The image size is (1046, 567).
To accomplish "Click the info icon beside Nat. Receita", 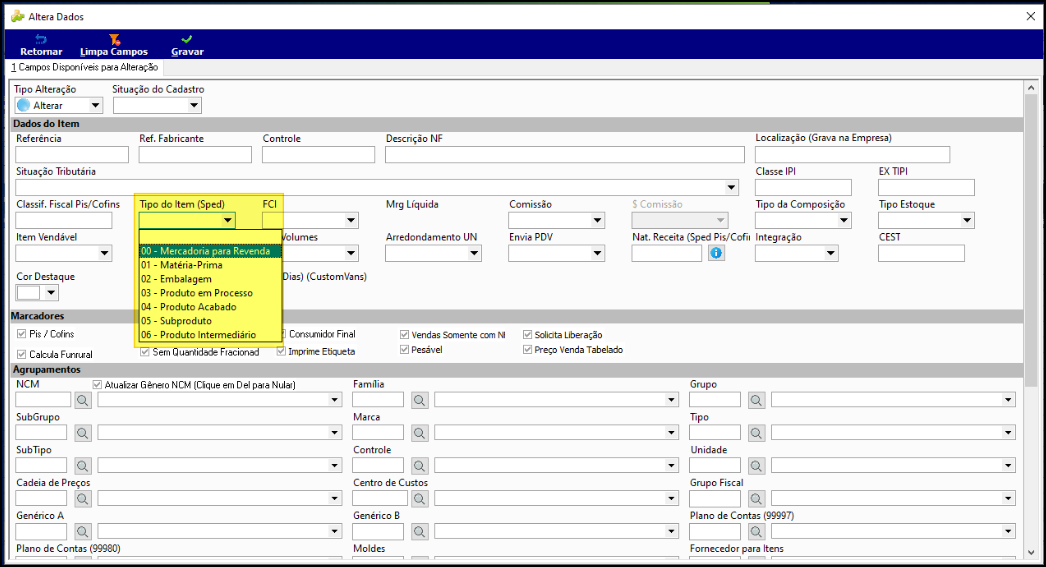I will click(x=716, y=253).
